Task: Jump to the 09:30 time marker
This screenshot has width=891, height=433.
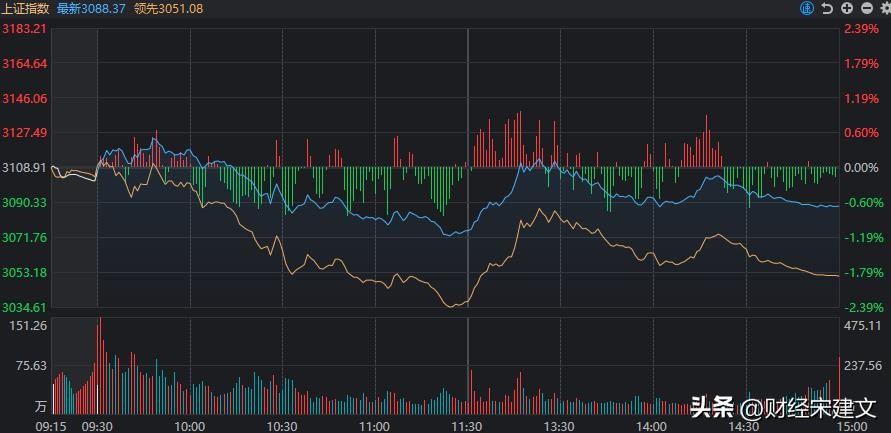Action: tap(98, 426)
